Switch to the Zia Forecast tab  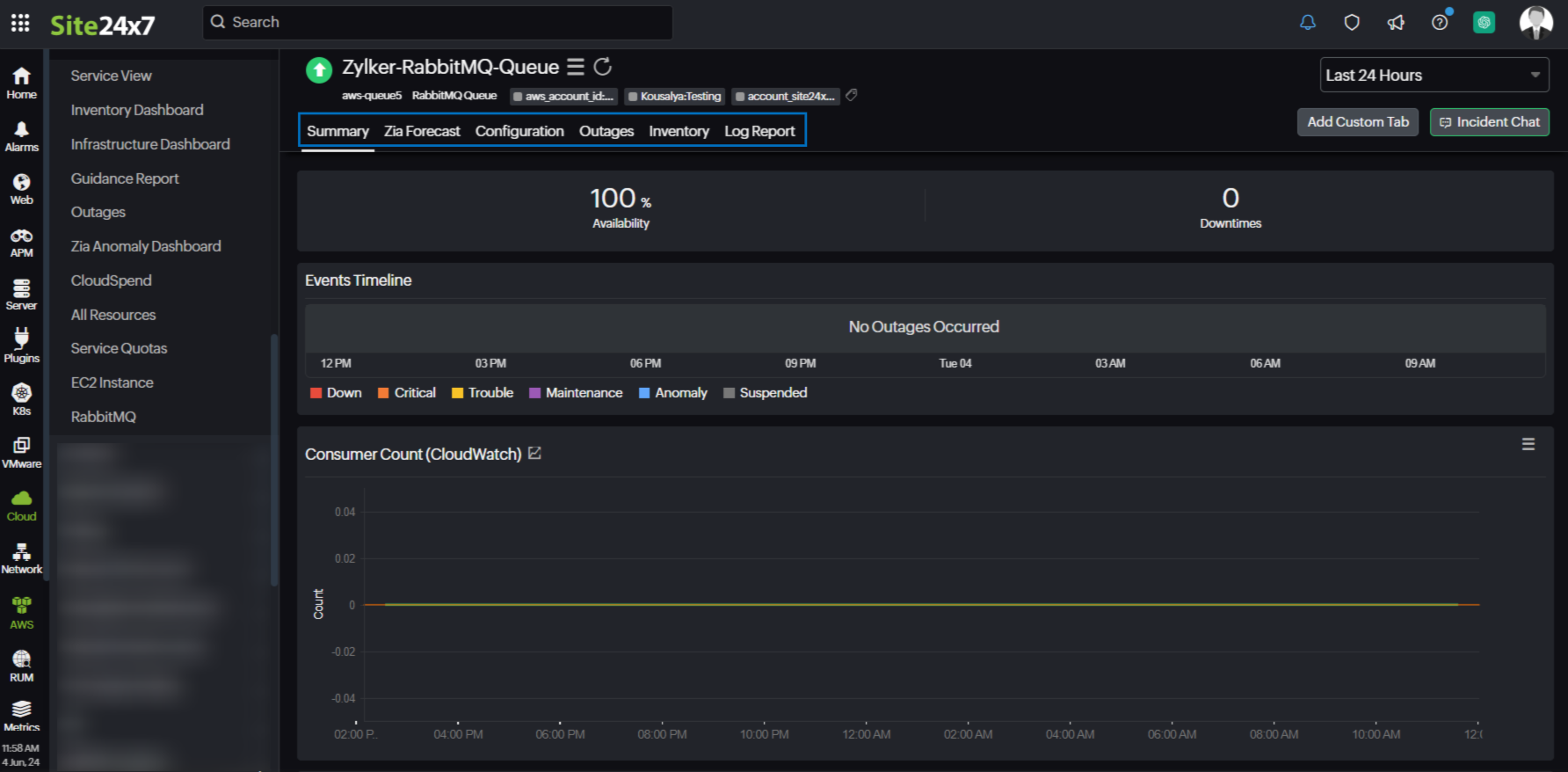pos(422,131)
